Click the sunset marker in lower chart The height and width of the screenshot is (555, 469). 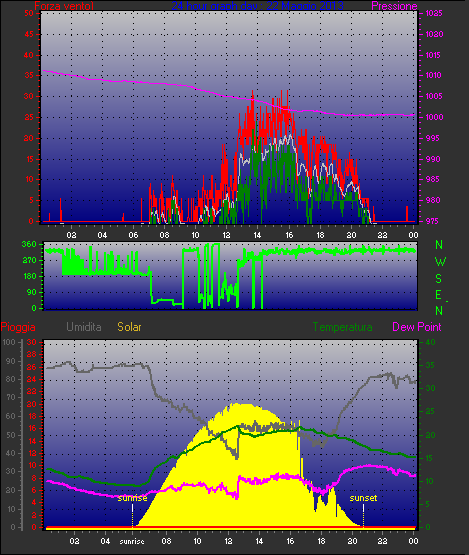363,498
